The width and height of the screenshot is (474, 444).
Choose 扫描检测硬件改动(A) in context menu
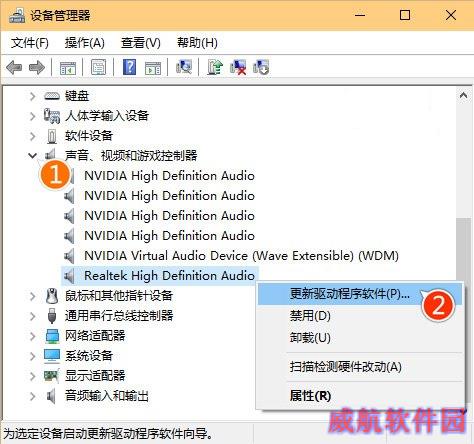click(x=360, y=367)
